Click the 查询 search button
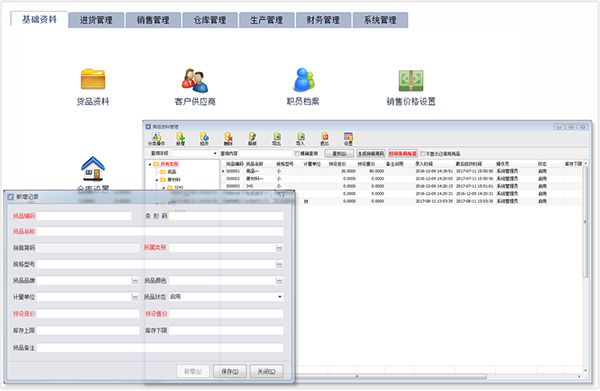Screen dimensions: 600x391 tap(339, 153)
